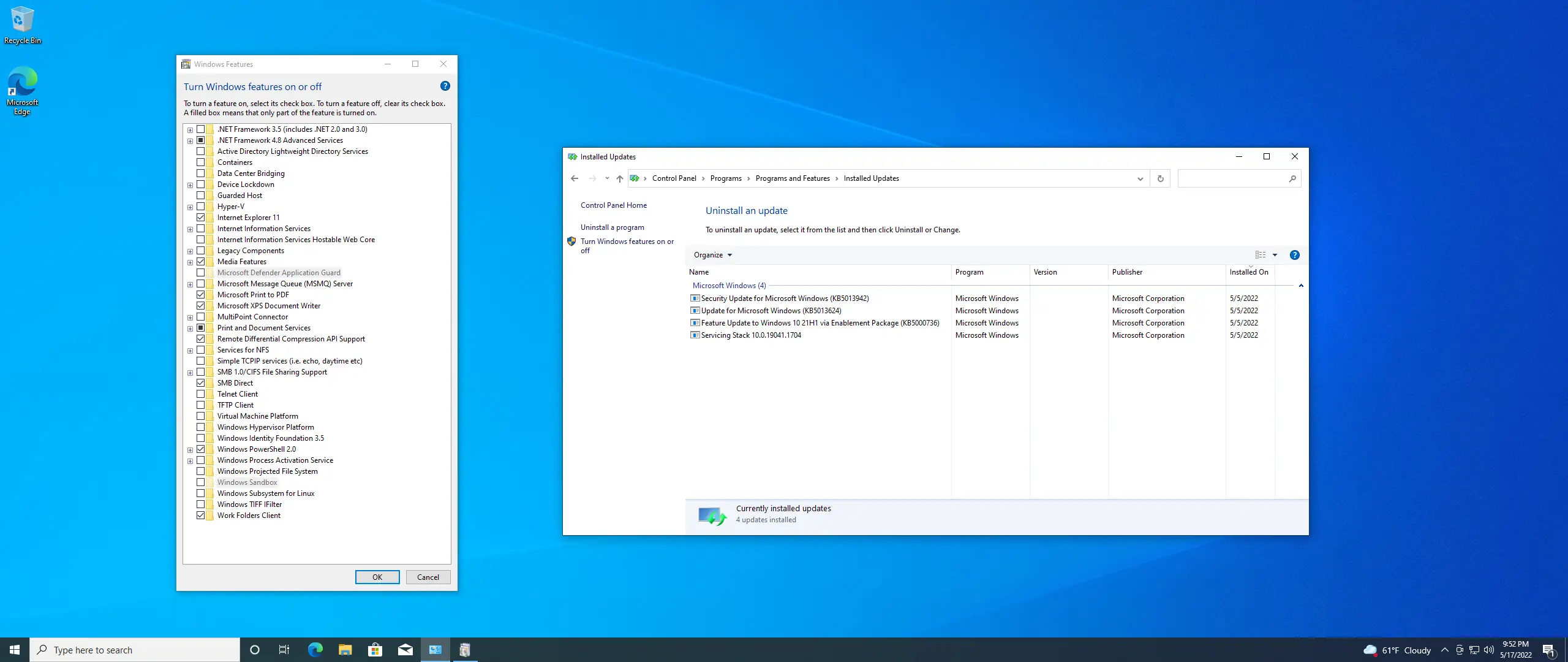The width and height of the screenshot is (1568, 662).
Task: Open the Installed Updates help icon
Action: pyautogui.click(x=1294, y=255)
